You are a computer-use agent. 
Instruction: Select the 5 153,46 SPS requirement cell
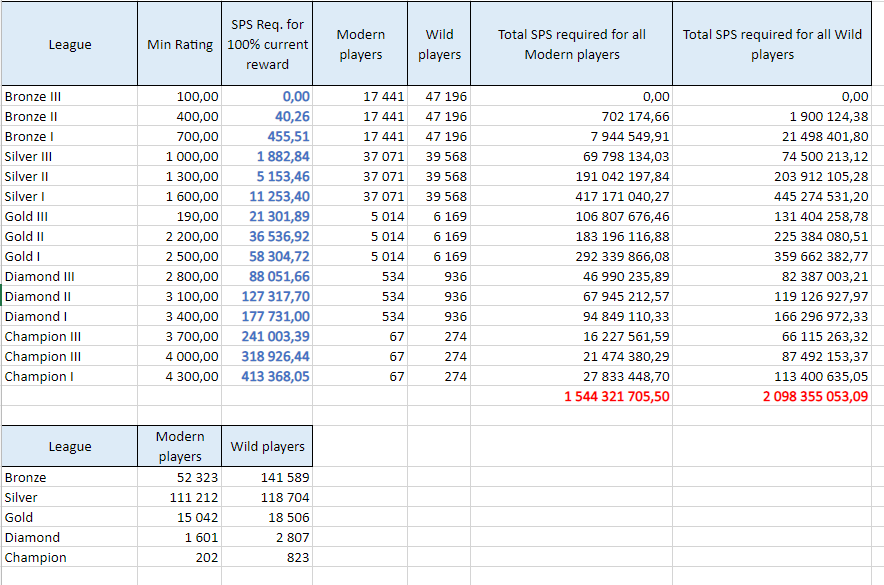(267, 176)
